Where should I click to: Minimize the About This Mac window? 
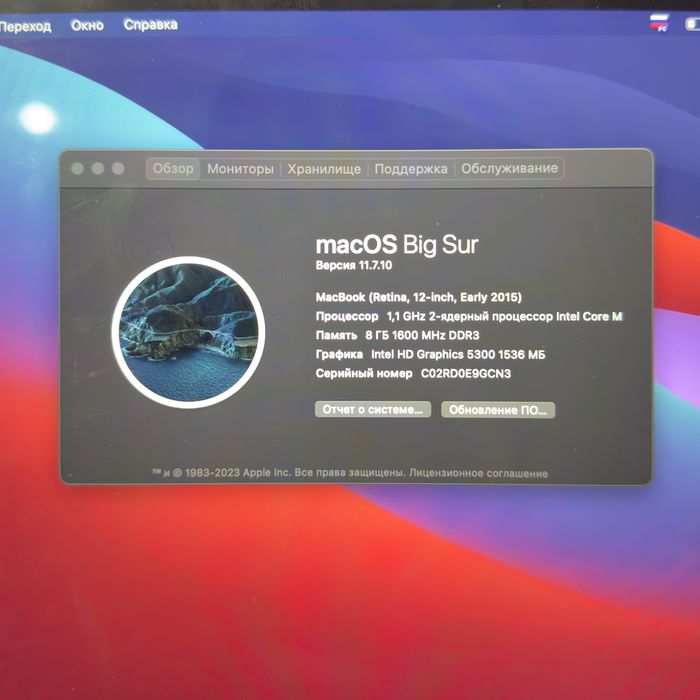[98, 169]
